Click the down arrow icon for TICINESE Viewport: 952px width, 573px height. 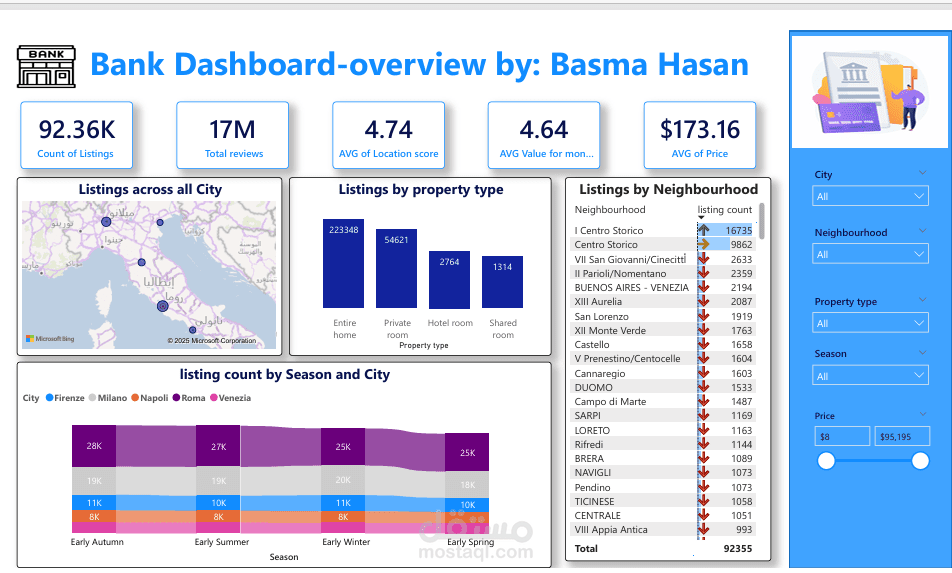(704, 501)
